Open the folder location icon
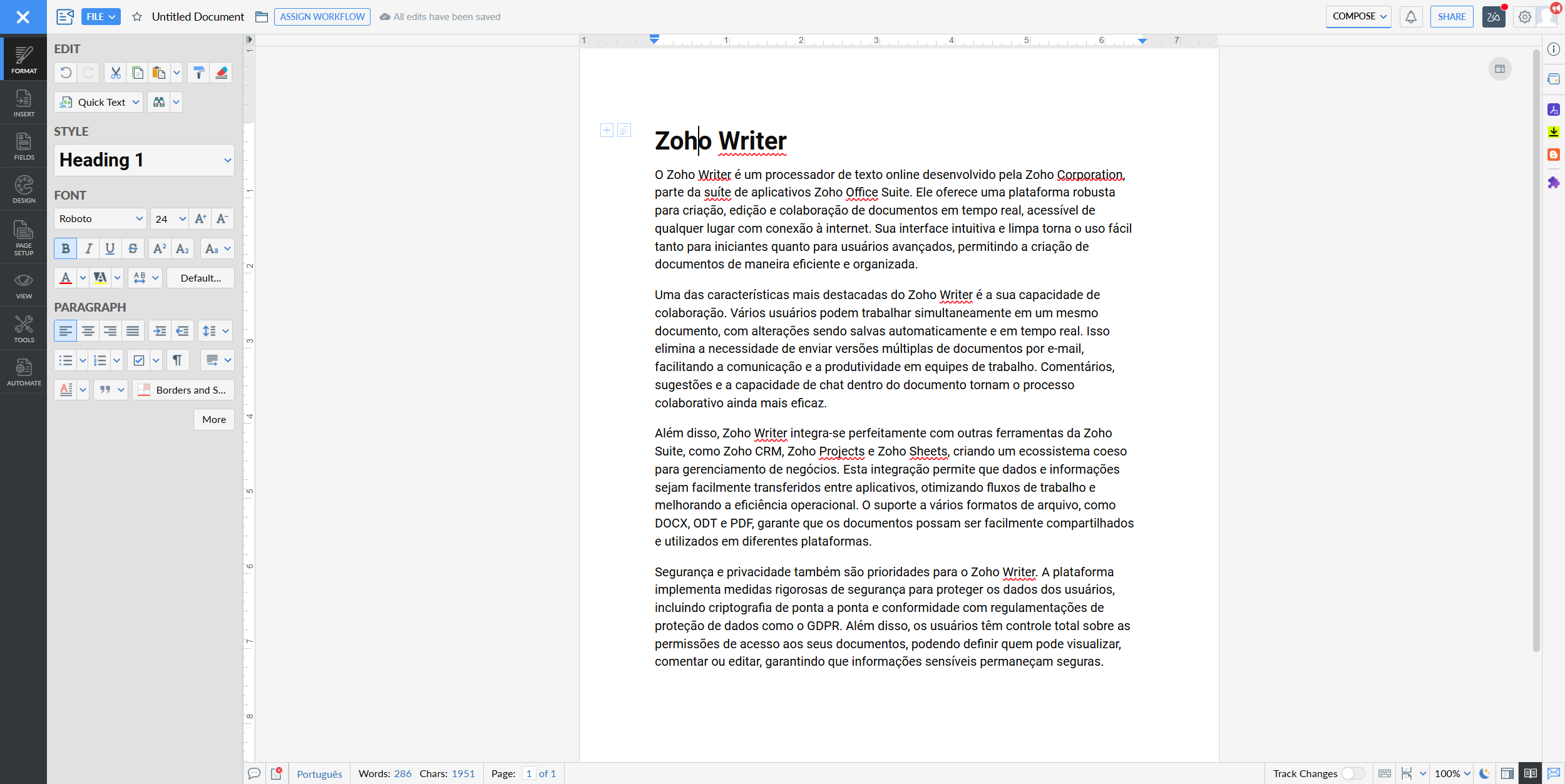This screenshot has width=1565, height=784. click(262, 17)
